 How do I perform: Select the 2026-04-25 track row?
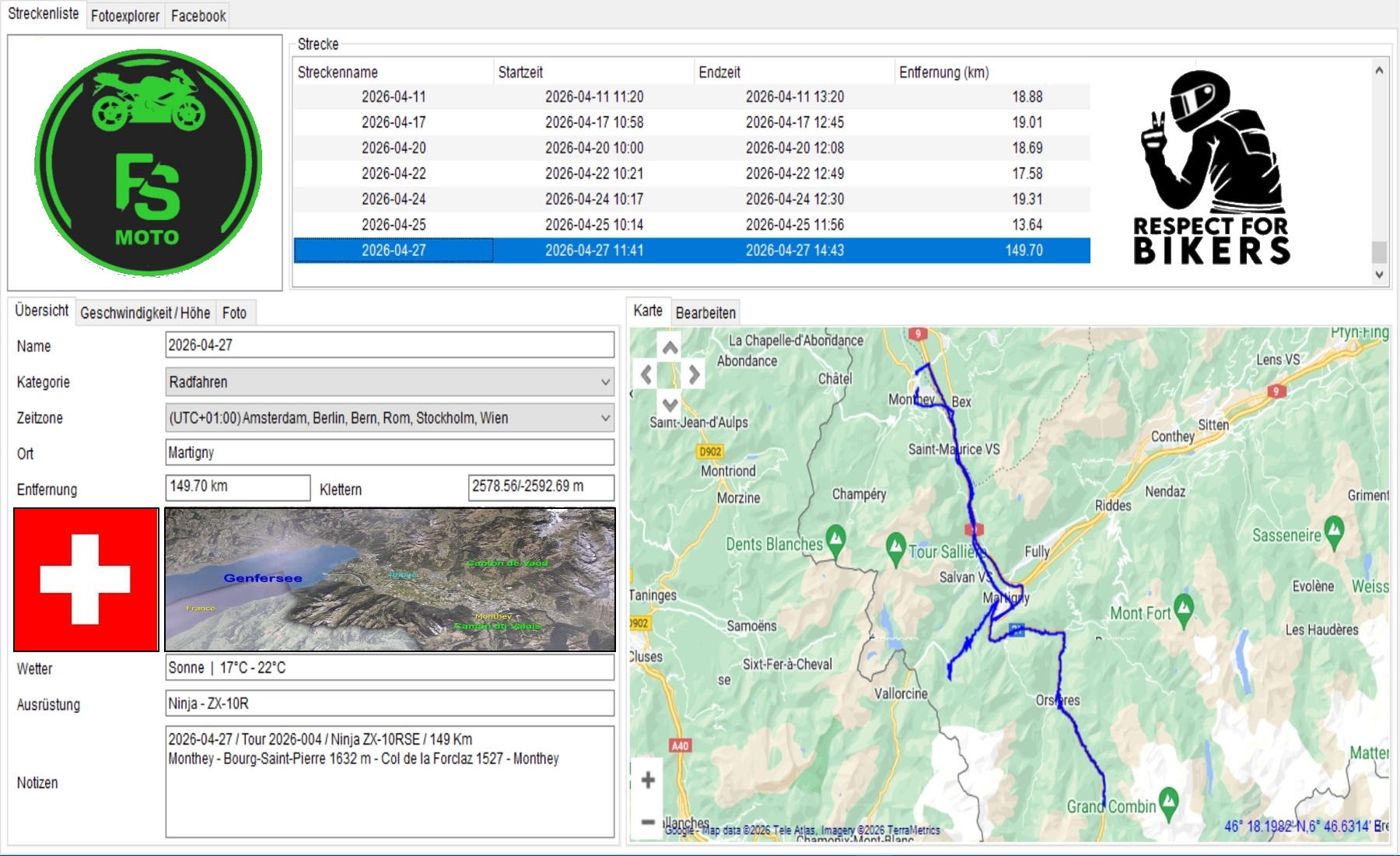point(691,225)
